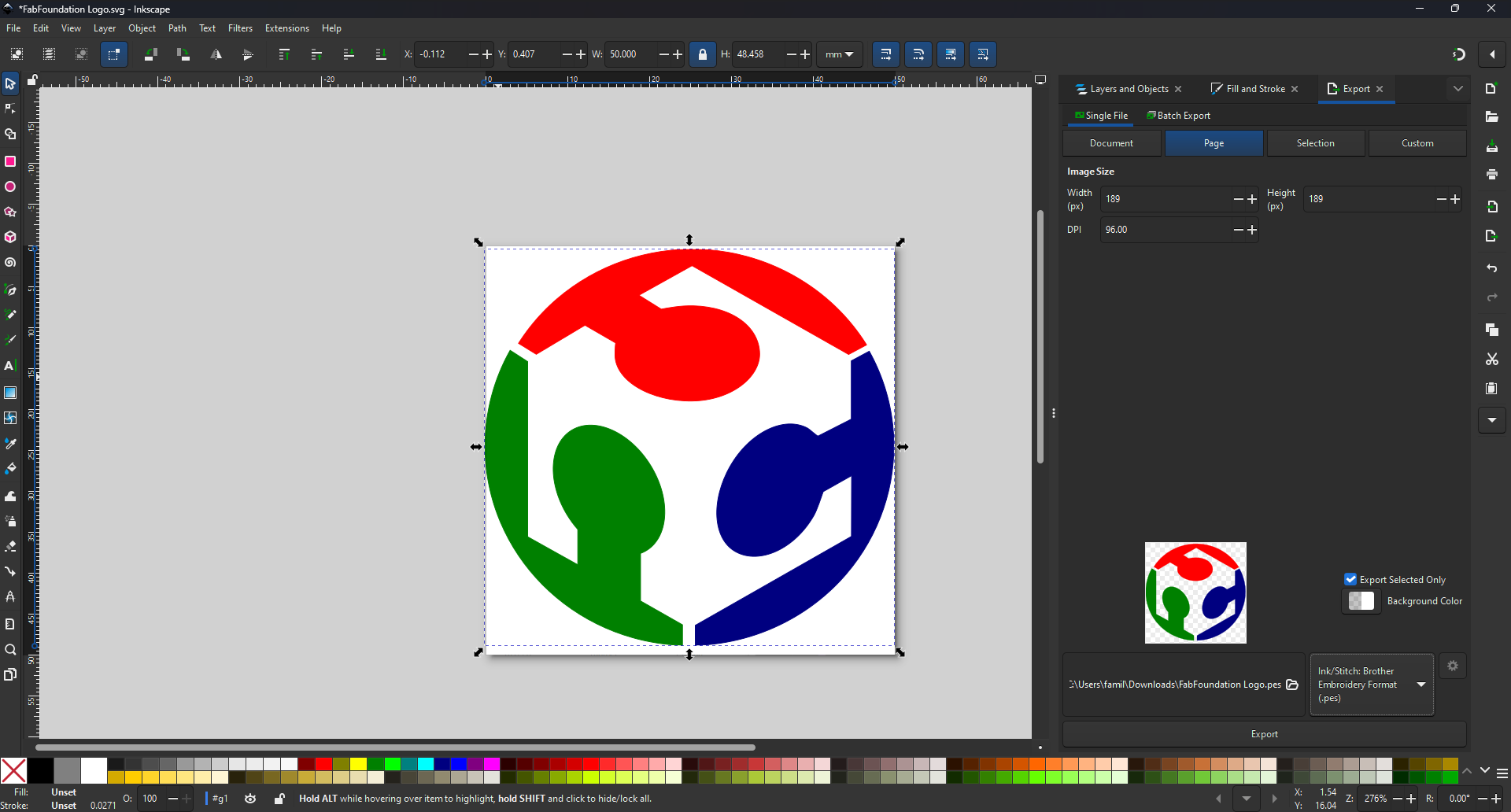The image size is (1511, 812).
Task: Select the Pages tool
Action: tap(10, 675)
